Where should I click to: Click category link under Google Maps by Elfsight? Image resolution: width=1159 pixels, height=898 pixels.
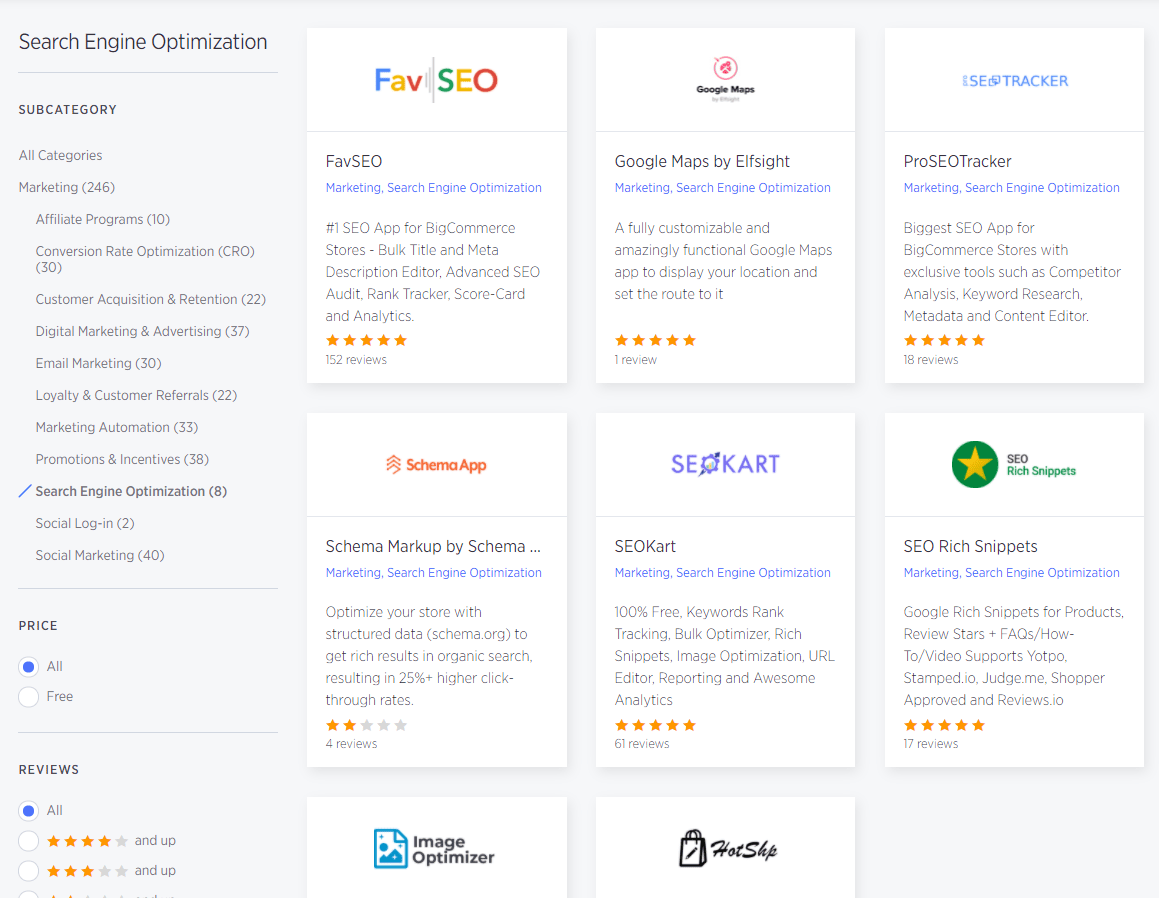(x=723, y=188)
